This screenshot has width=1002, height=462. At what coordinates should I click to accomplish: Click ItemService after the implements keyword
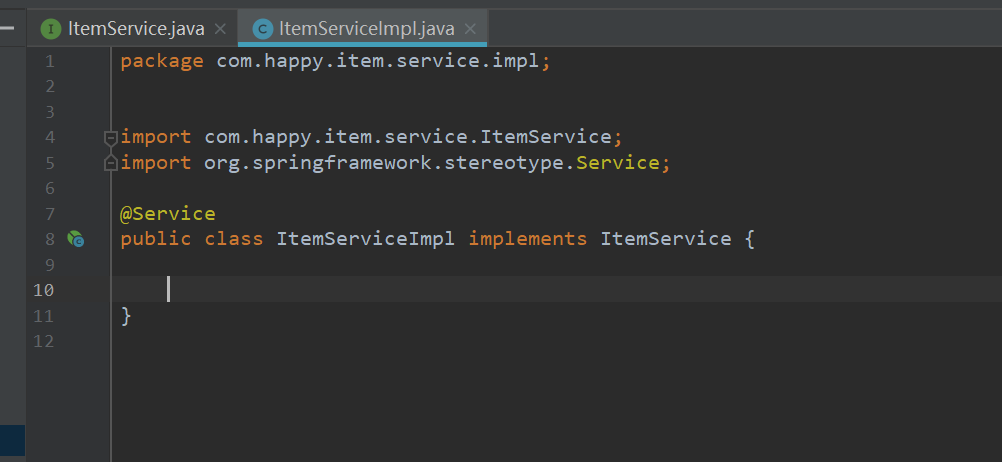coord(665,239)
